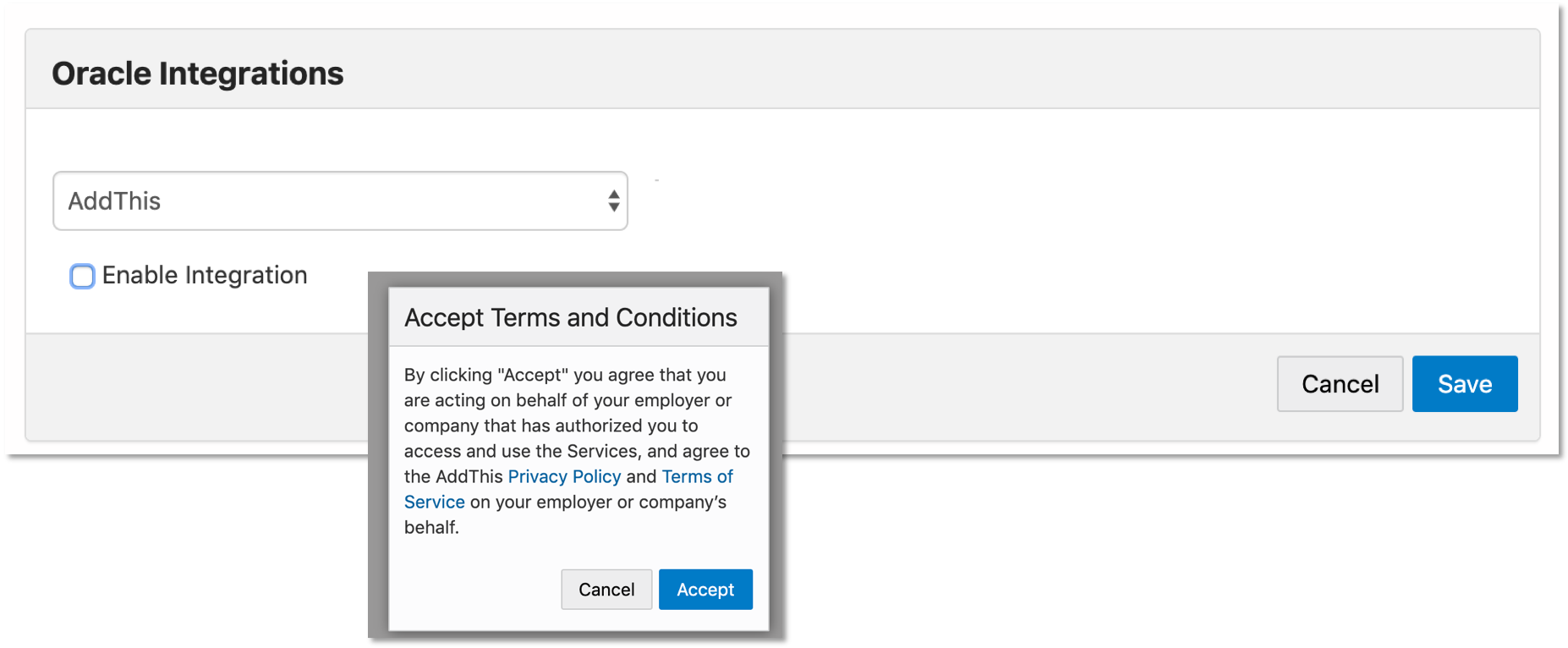Check the Enable Integration checkbox
1568x648 pixels.
(x=82, y=277)
